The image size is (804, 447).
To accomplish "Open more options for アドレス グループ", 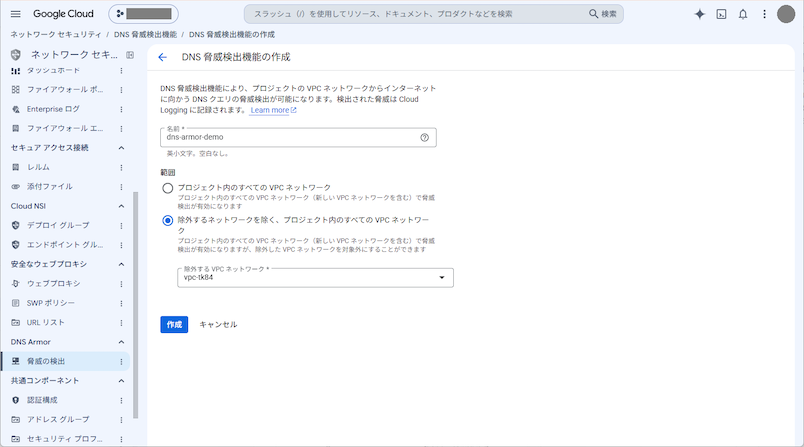I will [x=122, y=420].
